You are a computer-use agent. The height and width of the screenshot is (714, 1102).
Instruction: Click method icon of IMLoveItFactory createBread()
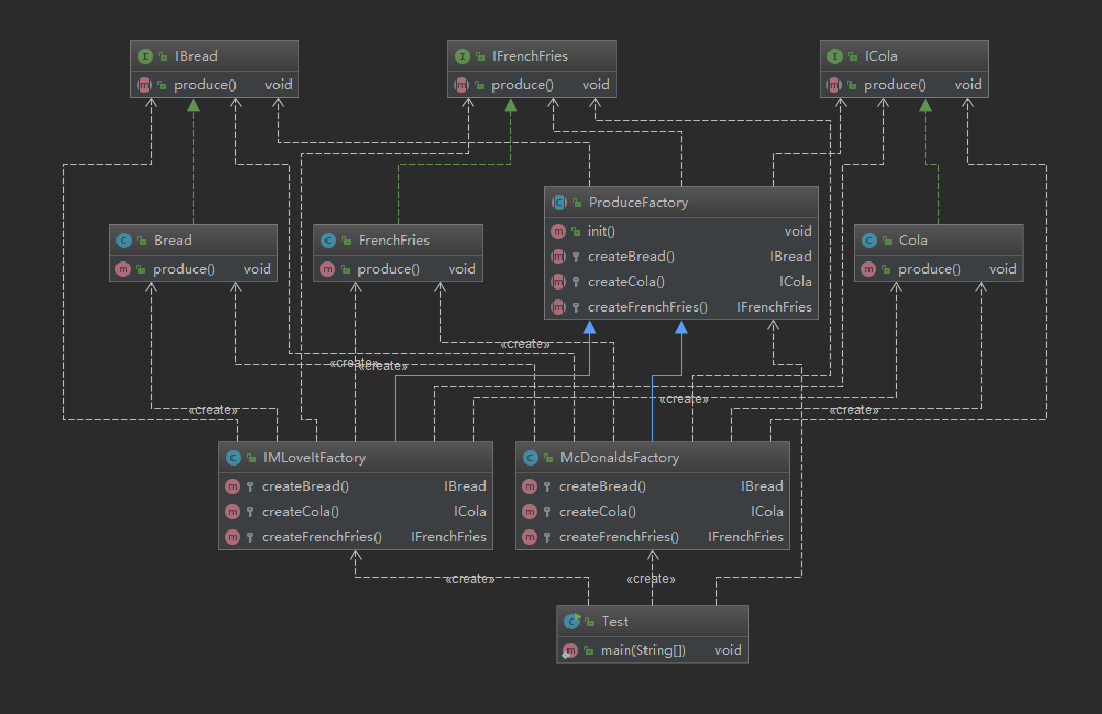click(x=233, y=486)
